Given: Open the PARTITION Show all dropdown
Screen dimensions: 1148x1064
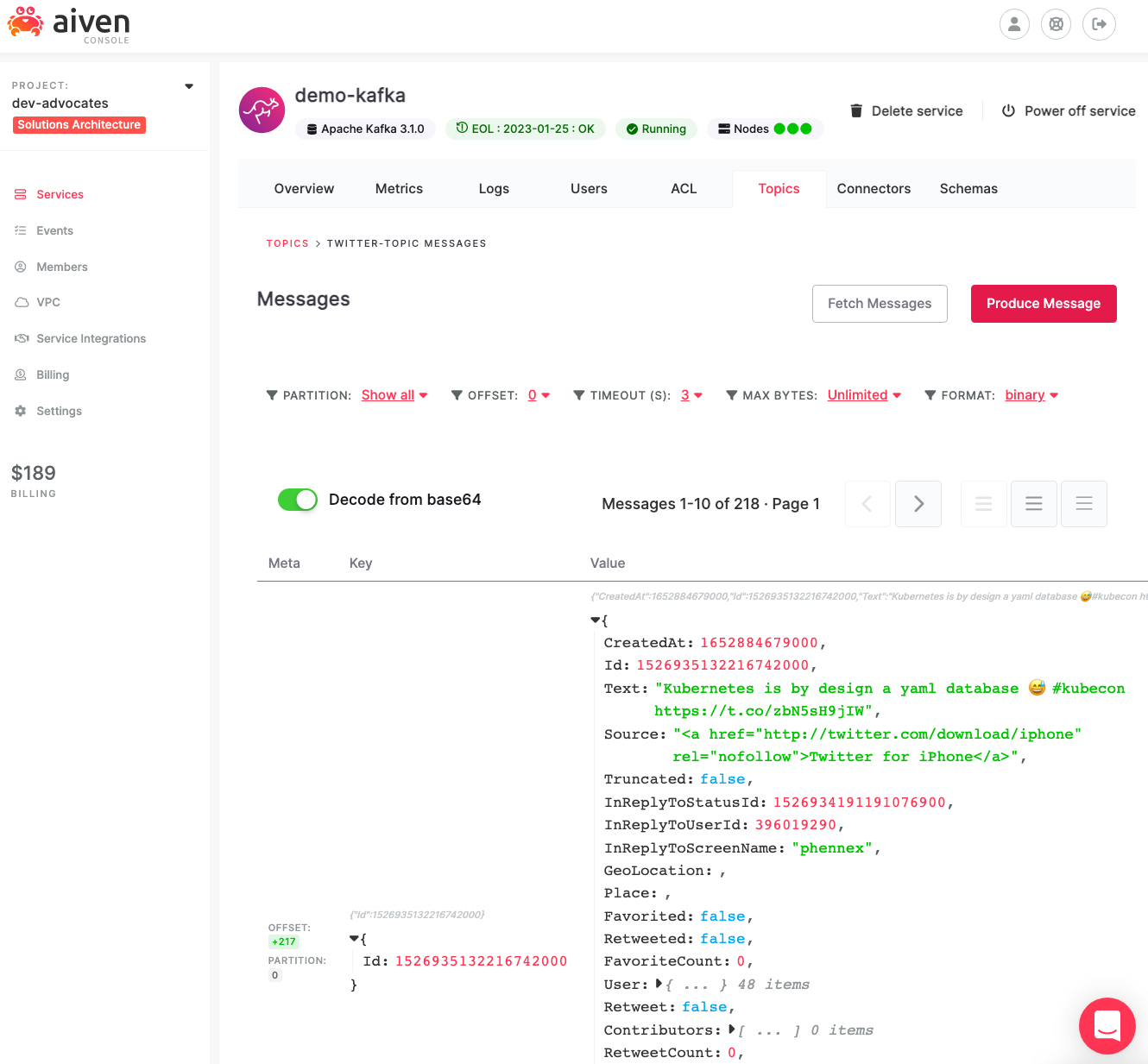Looking at the screenshot, I should point(394,395).
